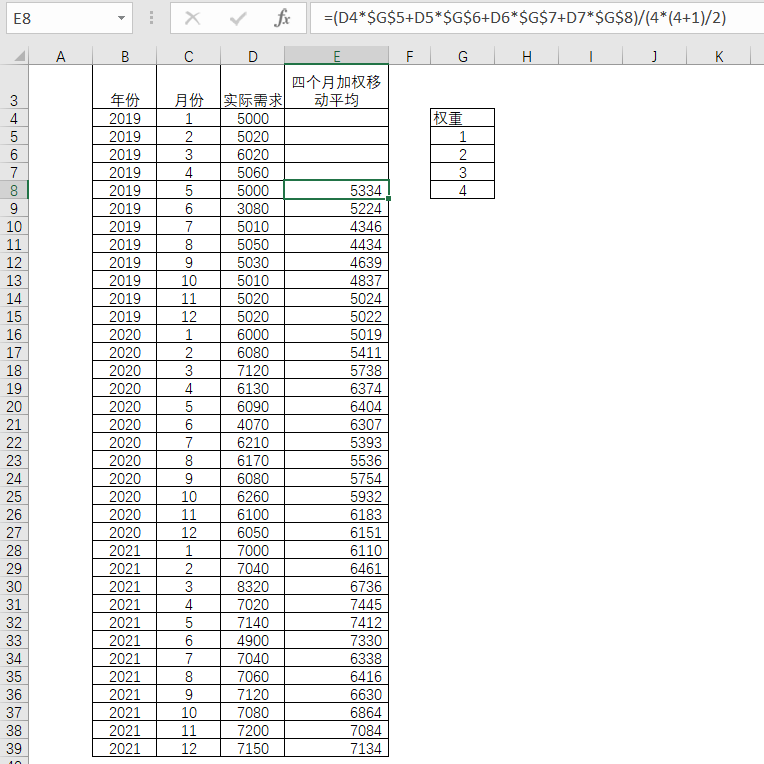The height and width of the screenshot is (764, 764).
Task: Click the last average value 7134
Action: [x=336, y=748]
